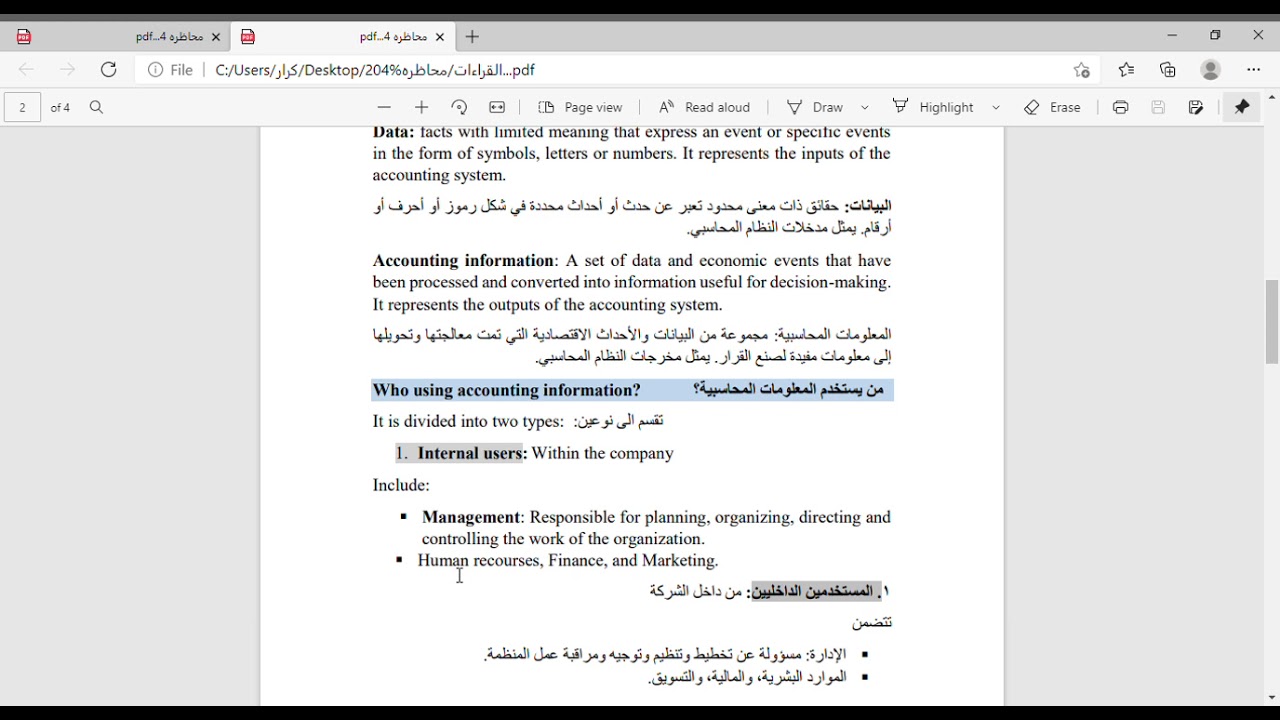Click the address bar file path
Image resolution: width=1280 pixels, height=720 pixels.
click(x=375, y=70)
